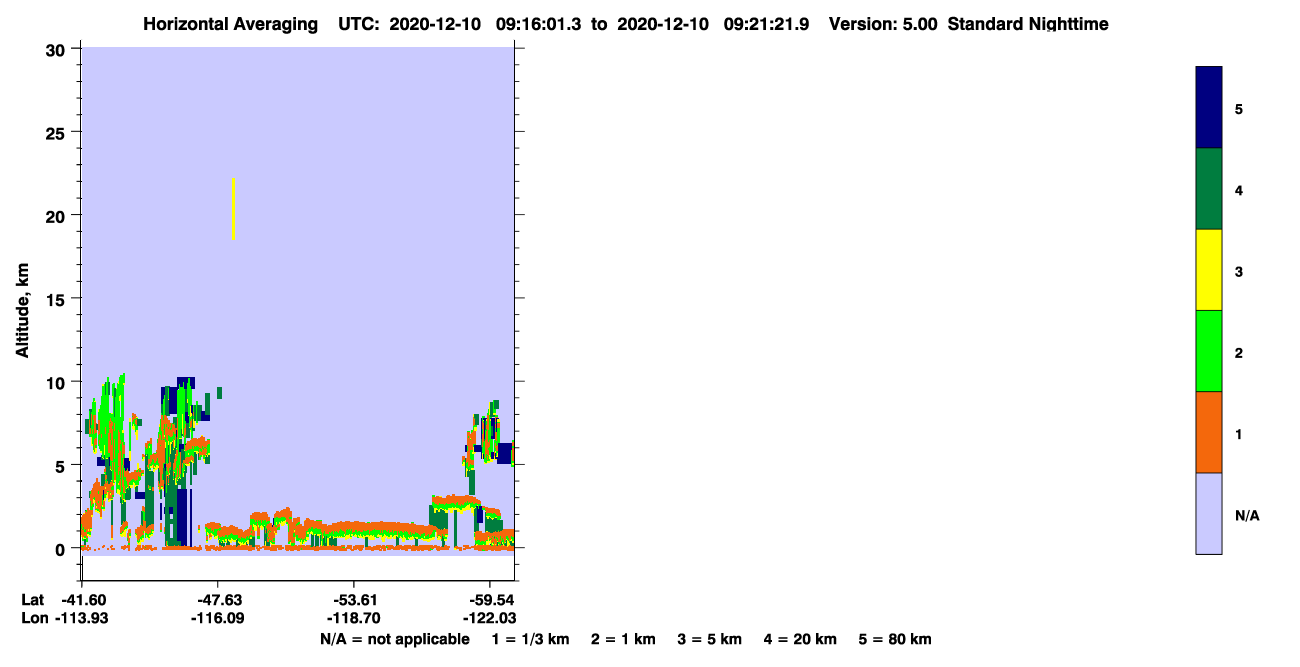The width and height of the screenshot is (1300, 667).
Task: Click the '3 = 5 km' legend text
Action: point(710,639)
